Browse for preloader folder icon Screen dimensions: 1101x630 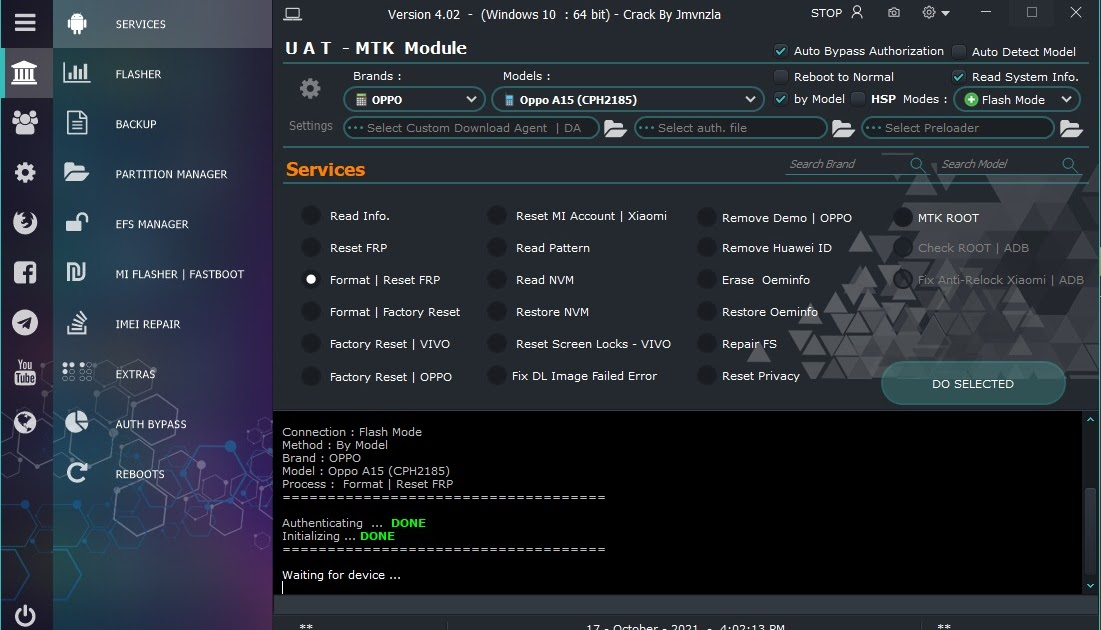pos(1070,129)
